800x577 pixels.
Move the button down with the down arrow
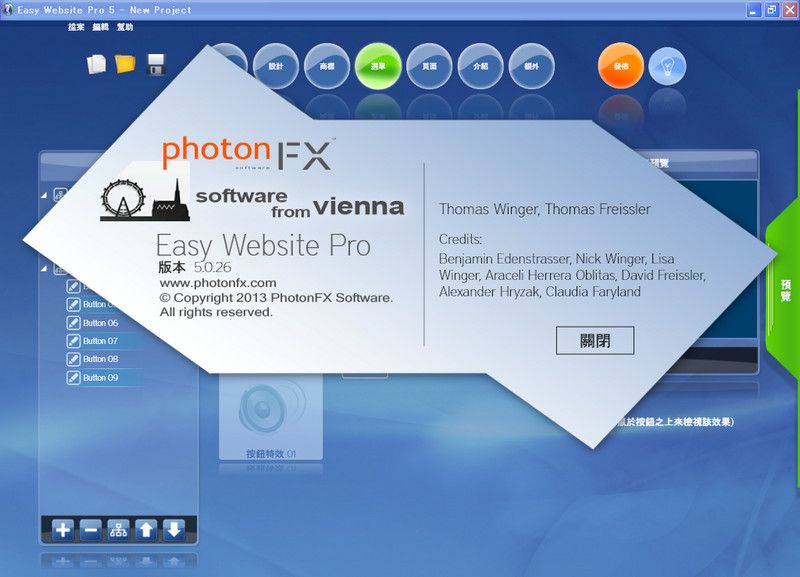point(174,531)
